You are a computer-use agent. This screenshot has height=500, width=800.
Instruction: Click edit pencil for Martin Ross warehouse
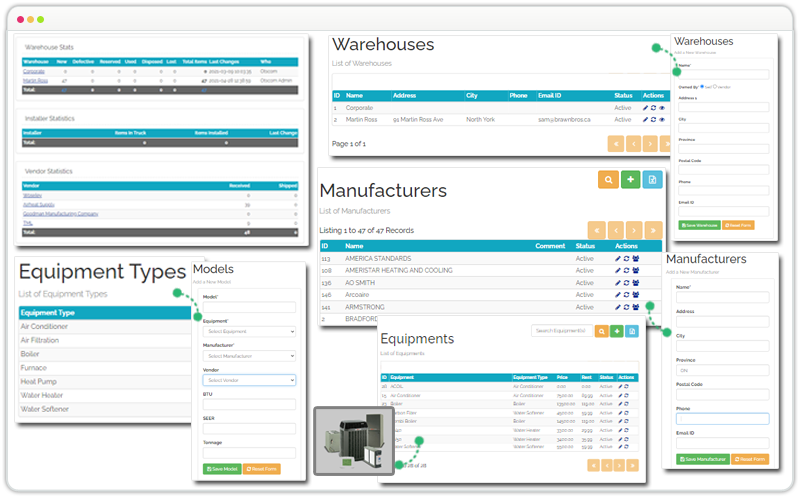[x=645, y=119]
